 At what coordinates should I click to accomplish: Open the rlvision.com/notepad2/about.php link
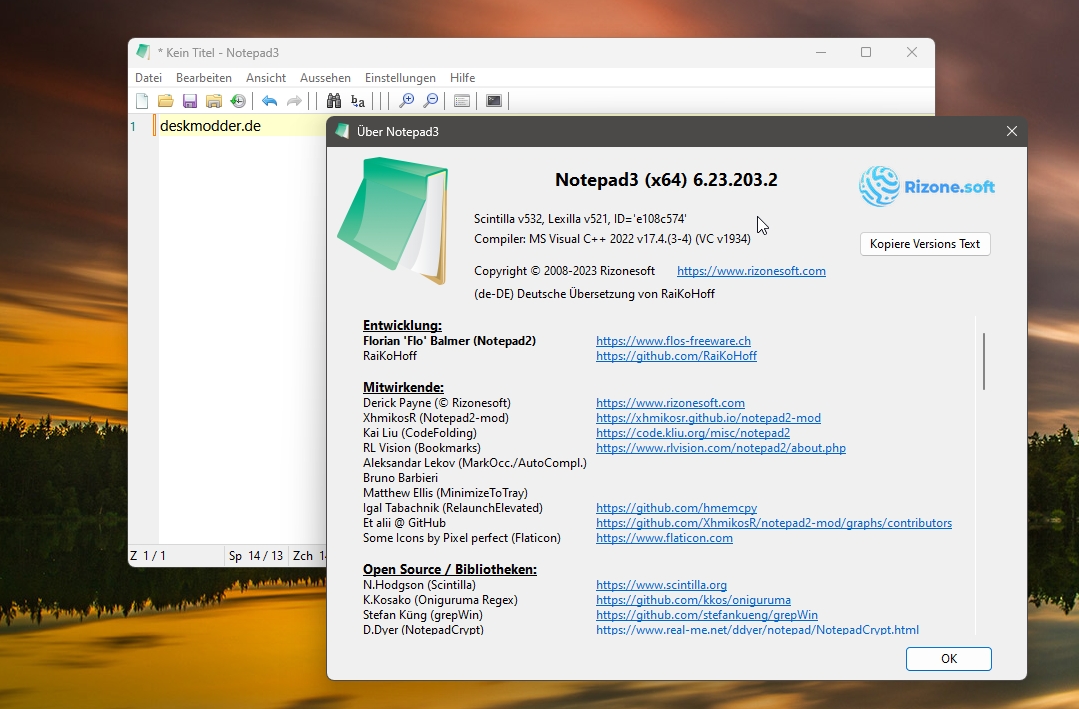pos(720,448)
